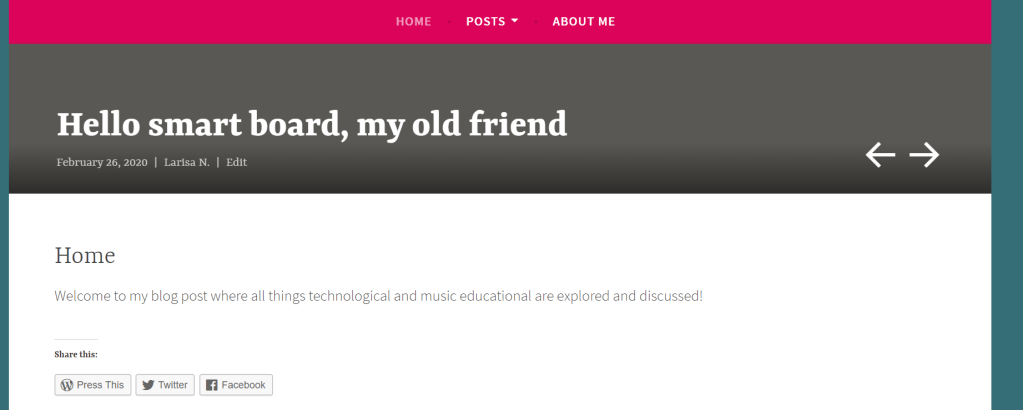The image size is (1023, 410).
Task: Click the 'Facebook' share button label
Action: point(243,385)
